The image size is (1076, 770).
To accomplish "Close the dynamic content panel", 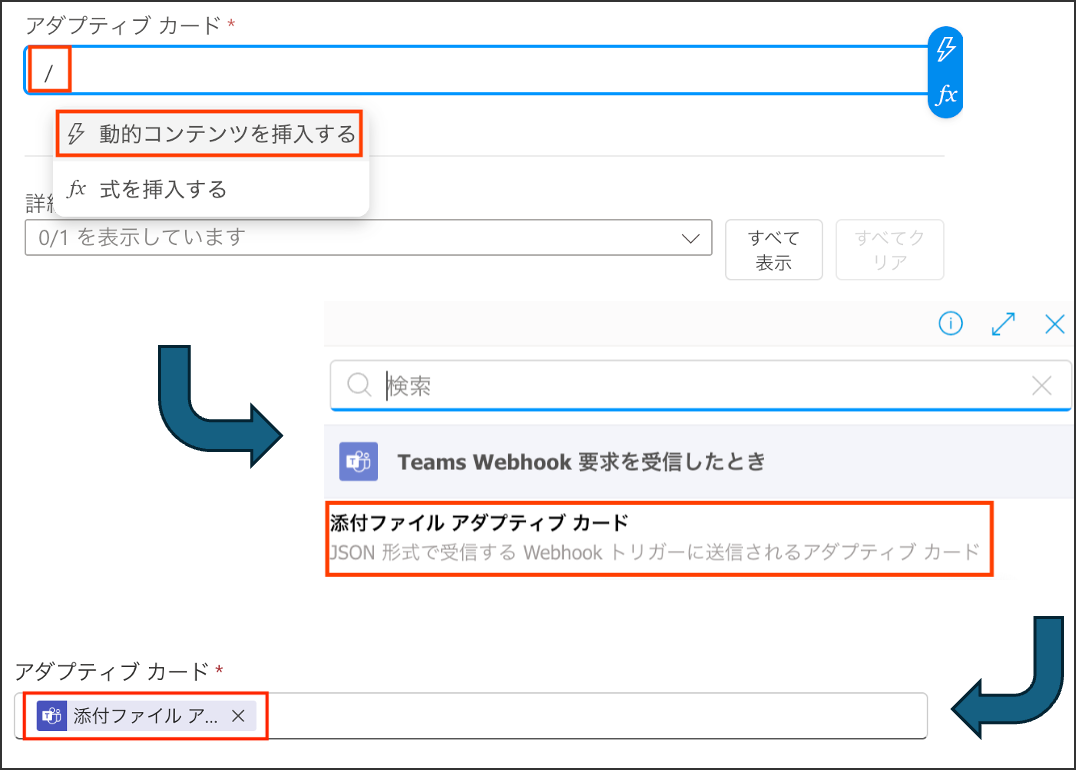I will point(1054,323).
